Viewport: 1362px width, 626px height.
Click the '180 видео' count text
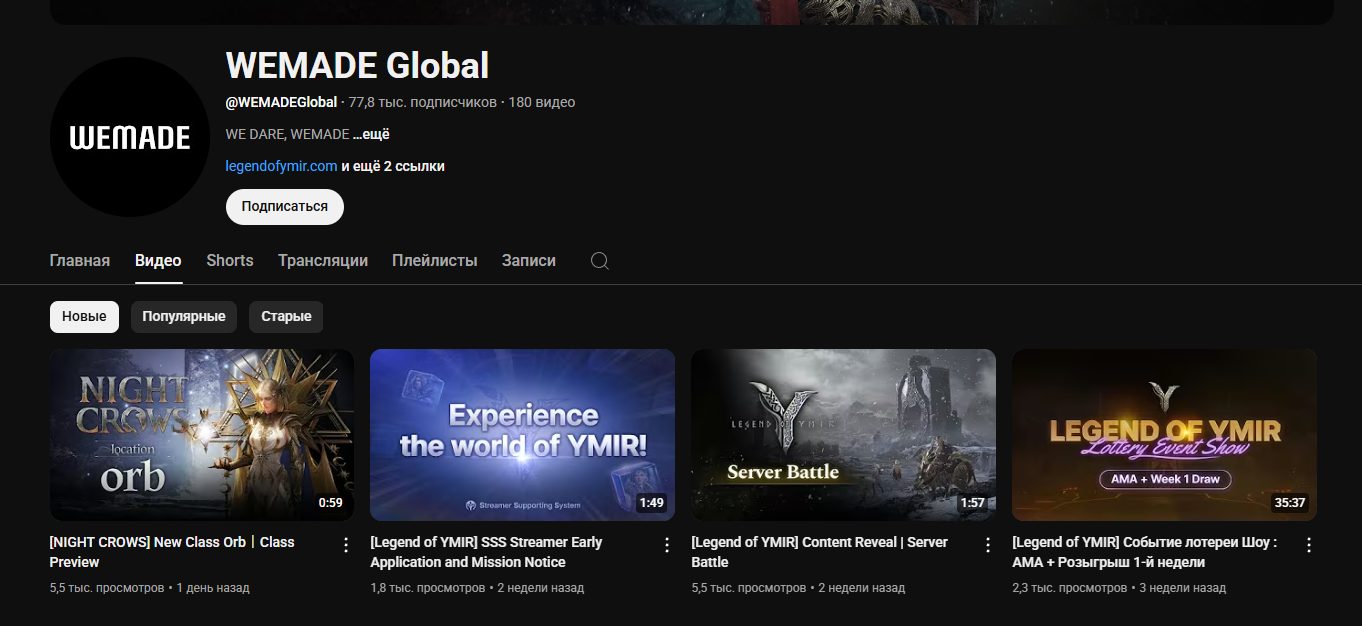542,102
